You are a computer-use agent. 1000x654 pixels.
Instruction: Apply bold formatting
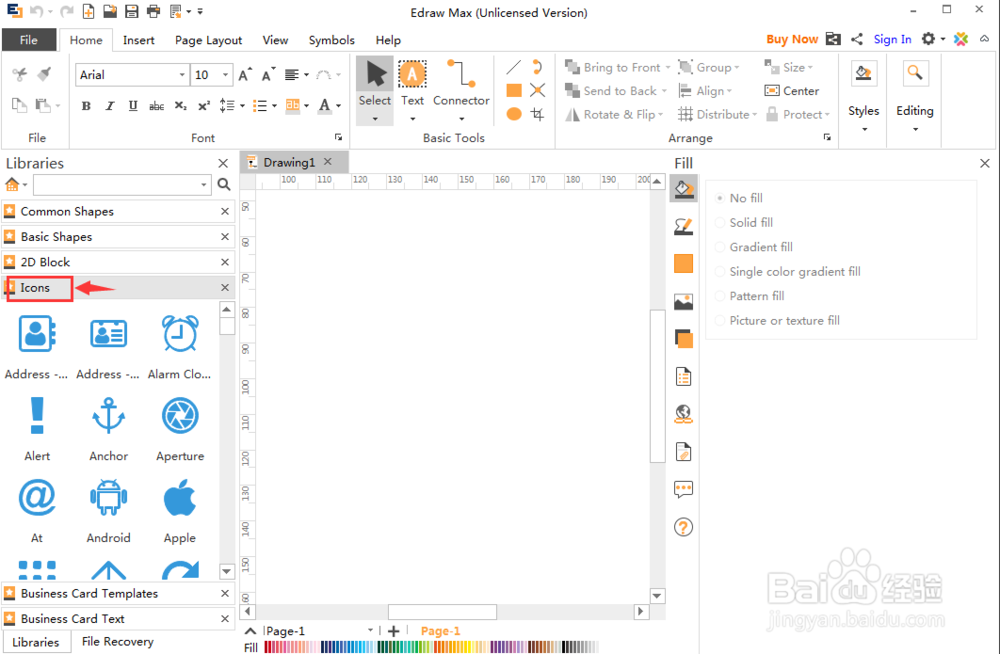tap(86, 106)
